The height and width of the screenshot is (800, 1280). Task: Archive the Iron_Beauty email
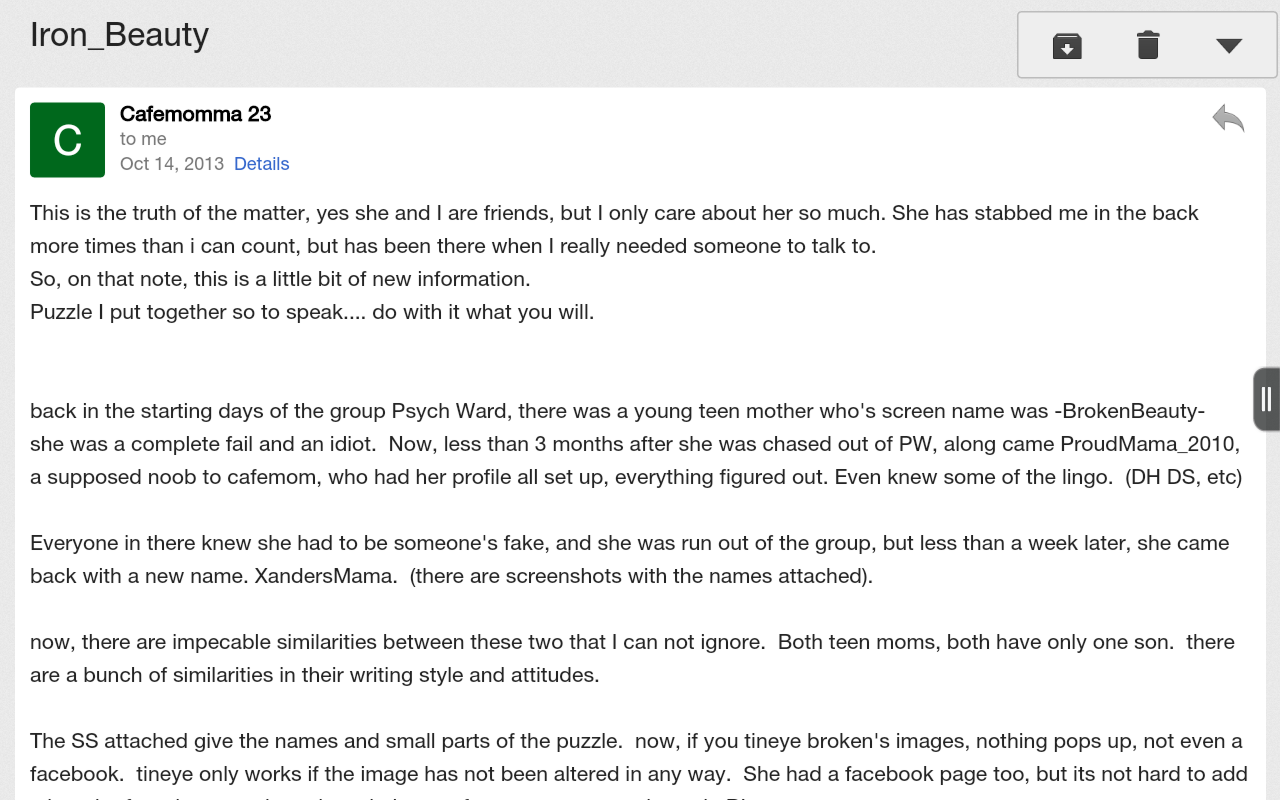pyautogui.click(x=1067, y=46)
